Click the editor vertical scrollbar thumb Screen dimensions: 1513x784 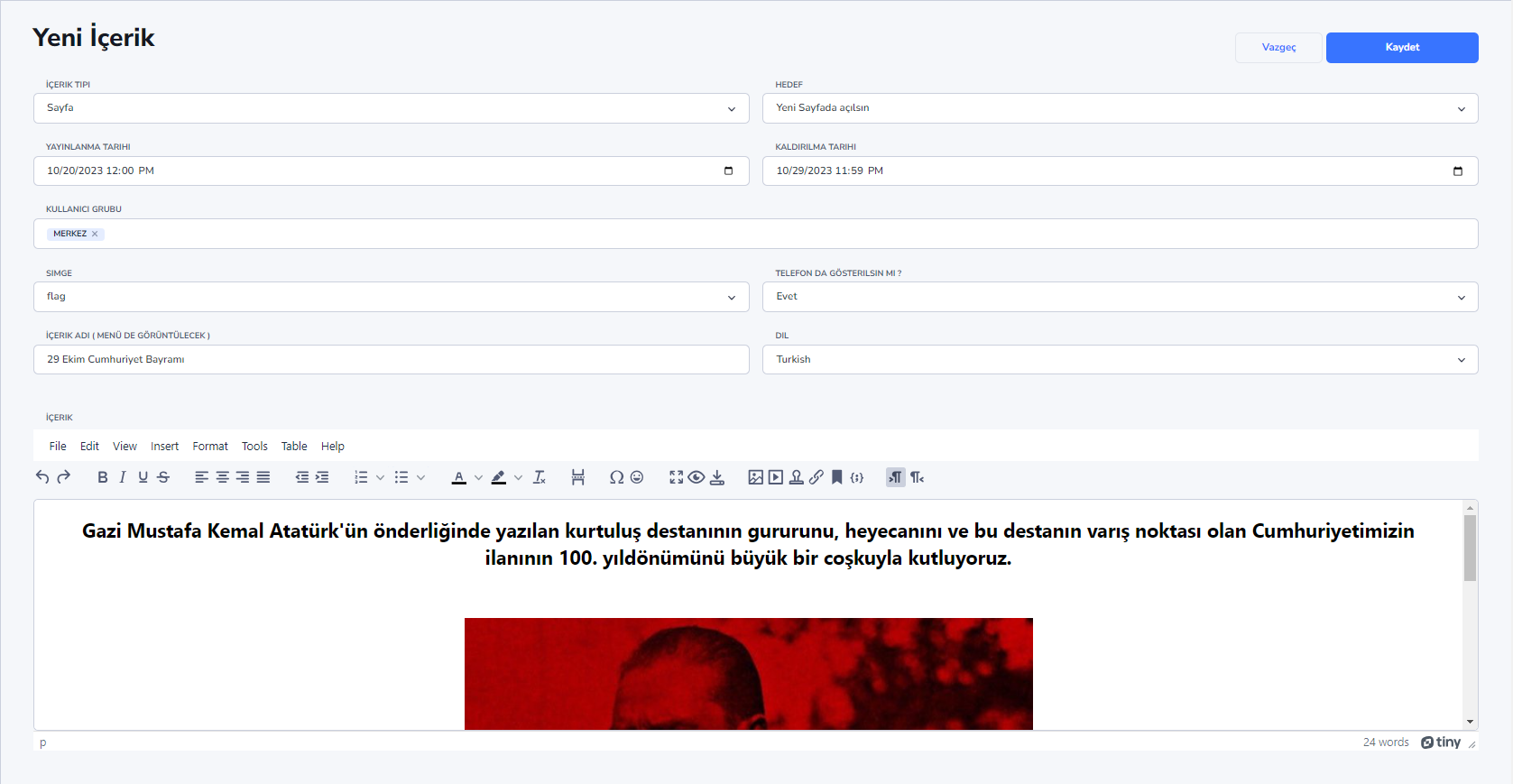coord(1470,548)
